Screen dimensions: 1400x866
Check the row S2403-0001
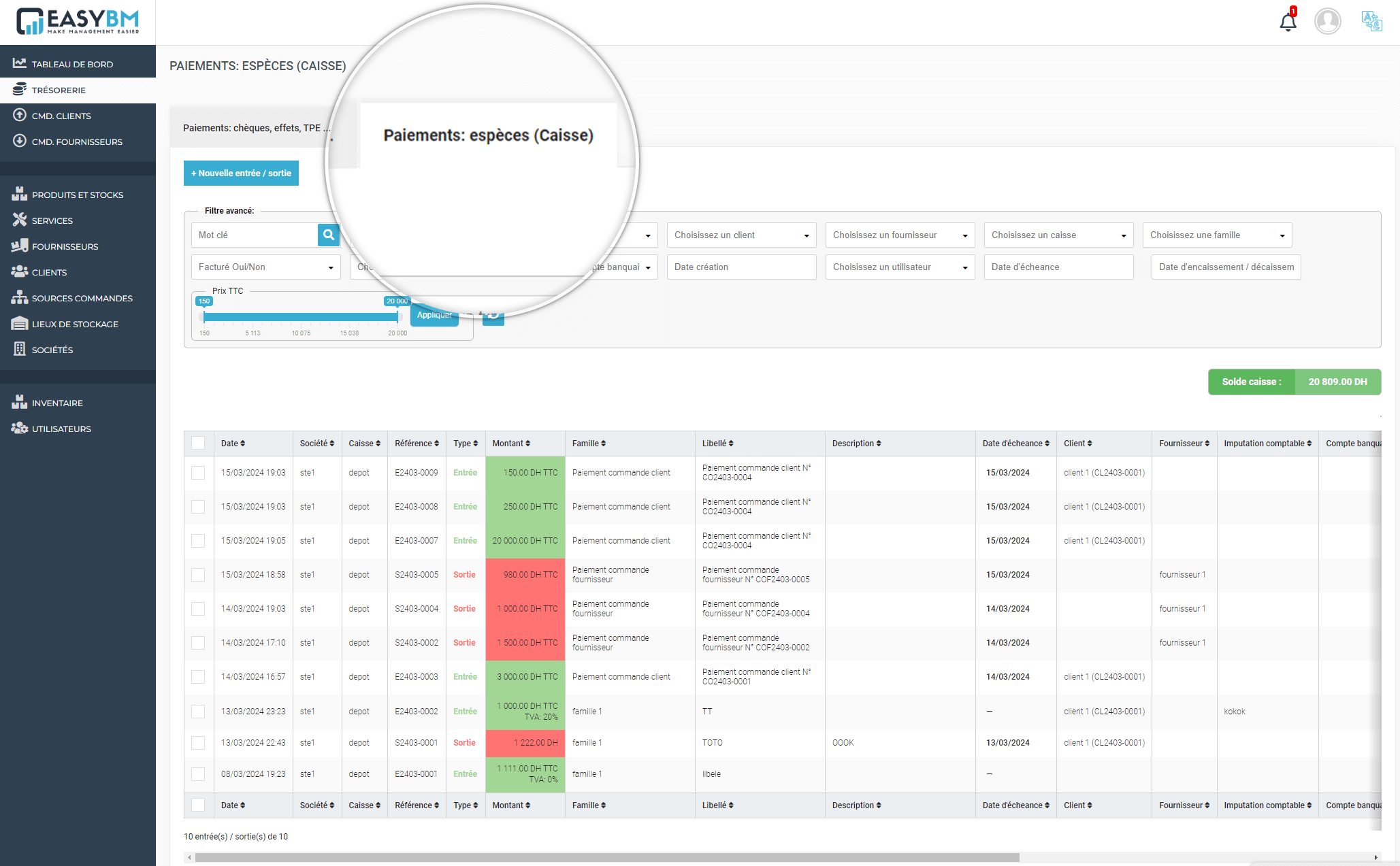[198, 743]
